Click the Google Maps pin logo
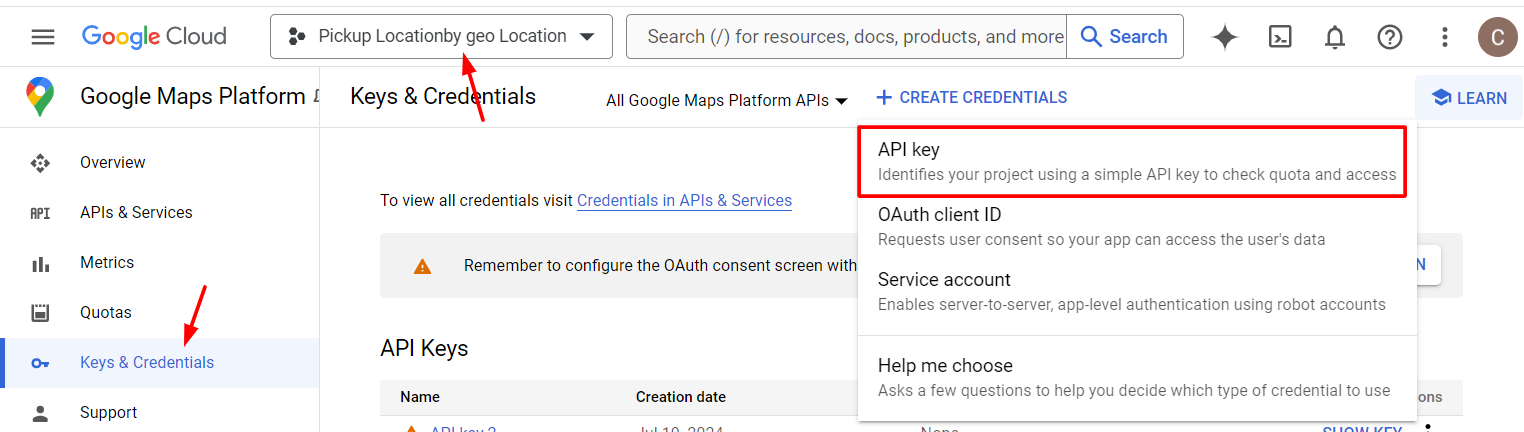The height and width of the screenshot is (432, 1524). (x=40, y=97)
